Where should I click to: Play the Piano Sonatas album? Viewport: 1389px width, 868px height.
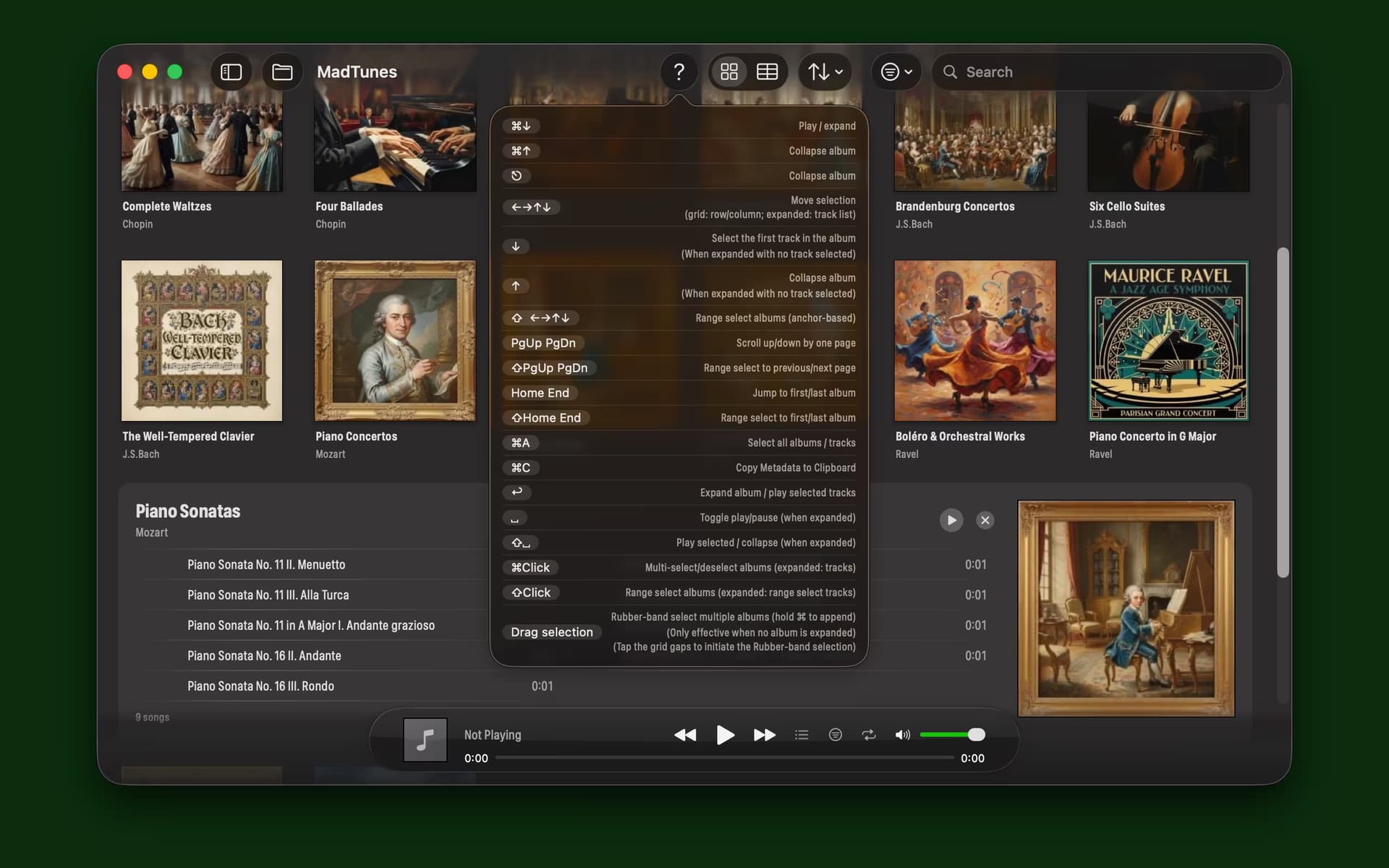[951, 520]
